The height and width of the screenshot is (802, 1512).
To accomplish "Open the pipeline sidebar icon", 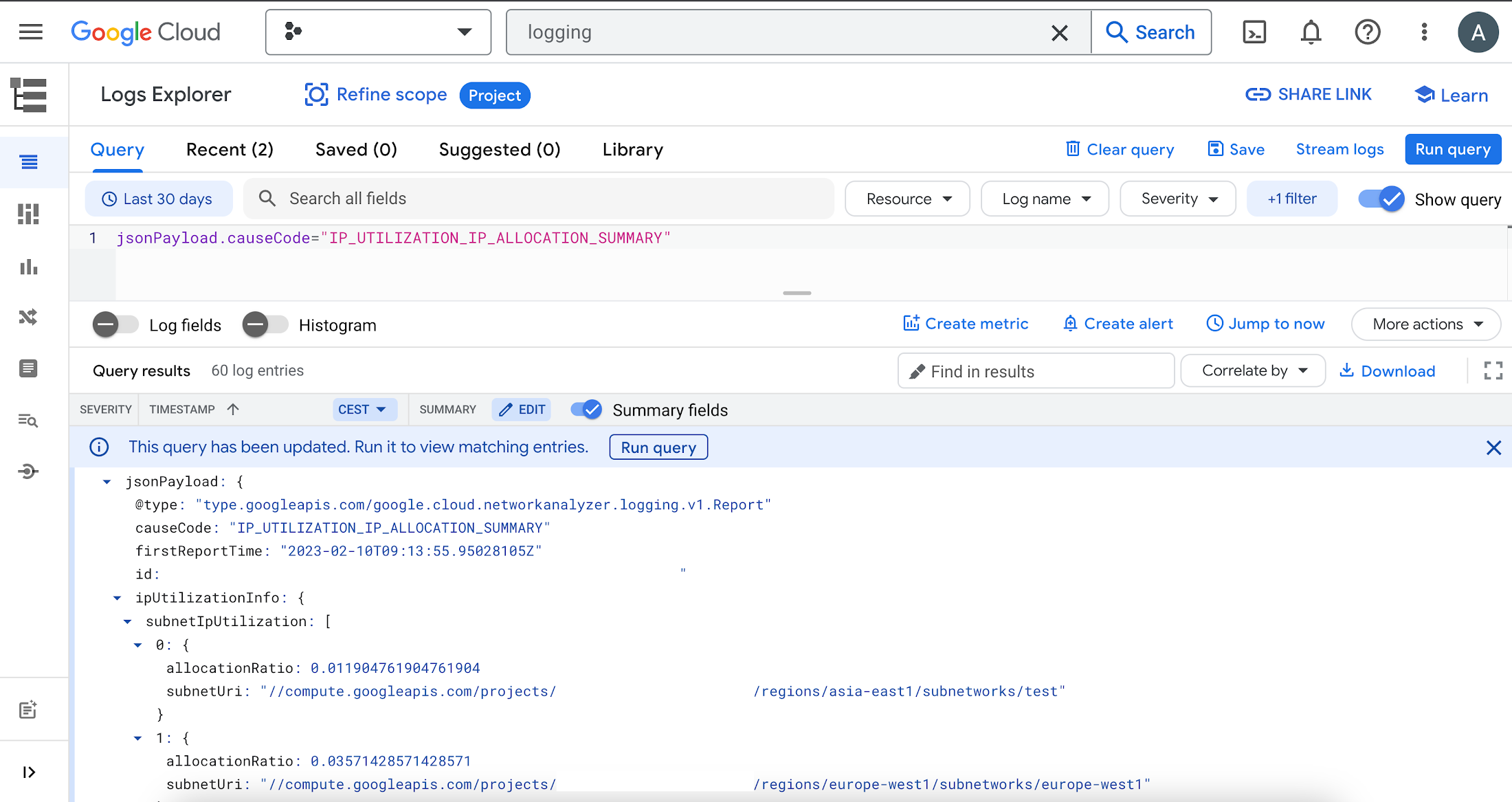I will click(28, 471).
